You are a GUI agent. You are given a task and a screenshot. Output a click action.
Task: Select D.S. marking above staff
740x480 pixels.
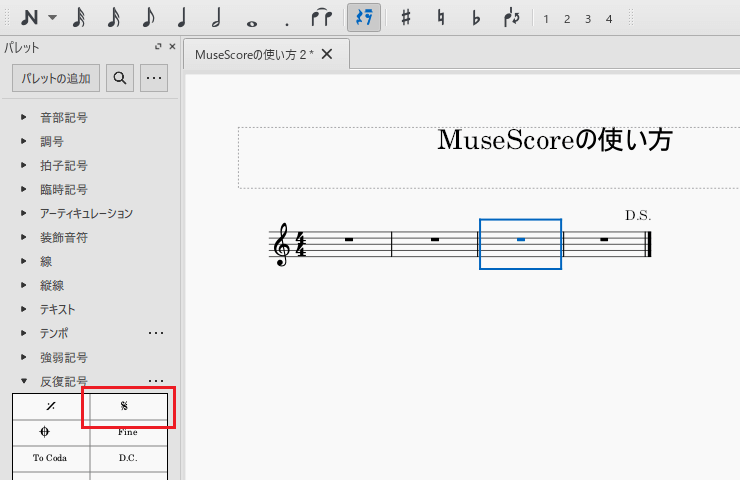(x=638, y=216)
